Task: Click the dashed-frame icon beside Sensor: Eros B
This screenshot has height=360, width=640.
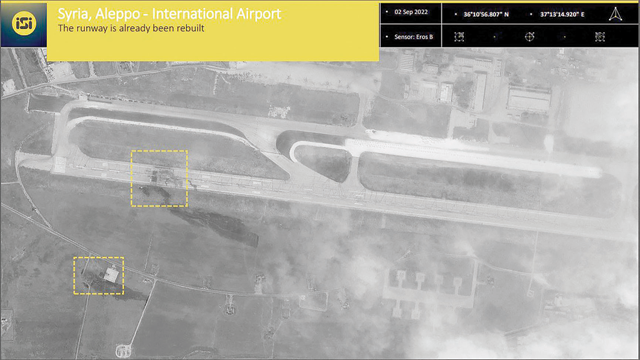Action: tap(459, 37)
